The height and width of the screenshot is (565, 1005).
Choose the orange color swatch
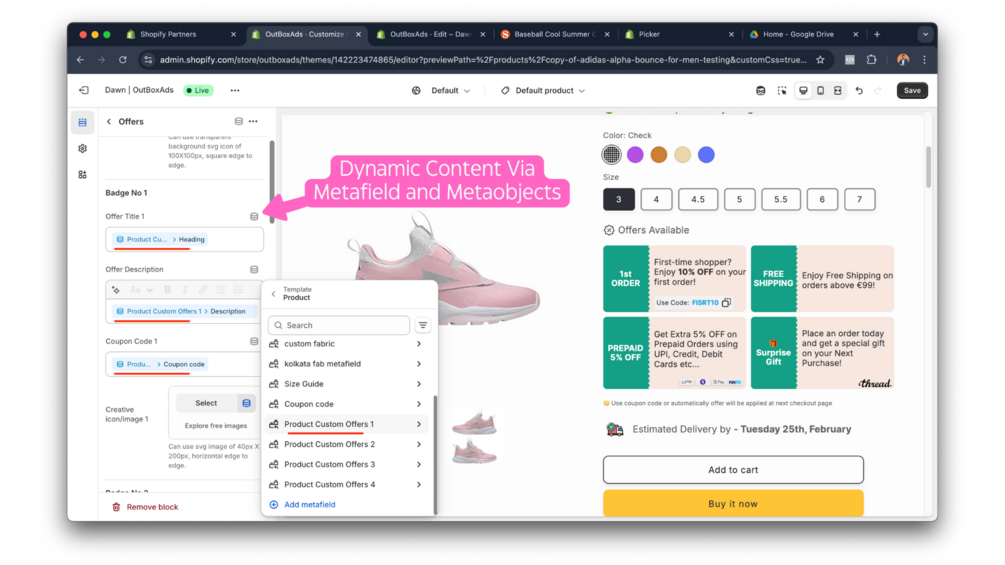click(659, 155)
